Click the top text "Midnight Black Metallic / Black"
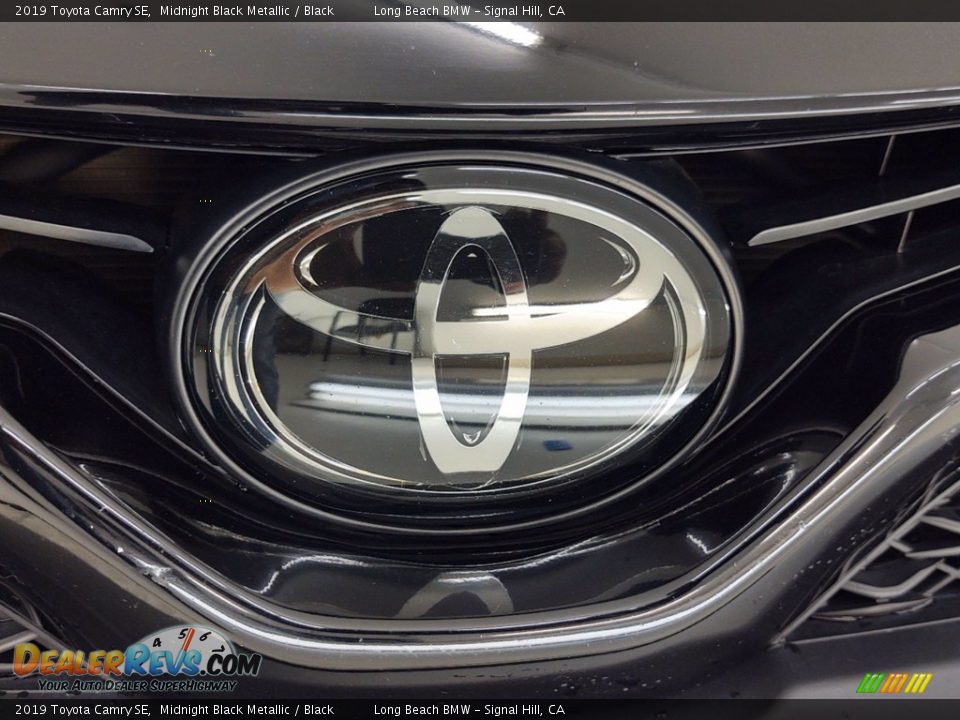 [247, 10]
